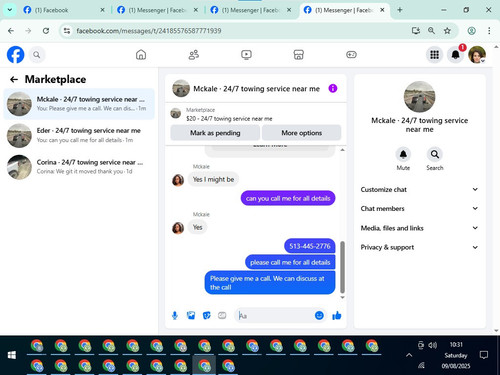Go to the Home feed icon
This screenshot has width=500, height=375.
(141, 54)
